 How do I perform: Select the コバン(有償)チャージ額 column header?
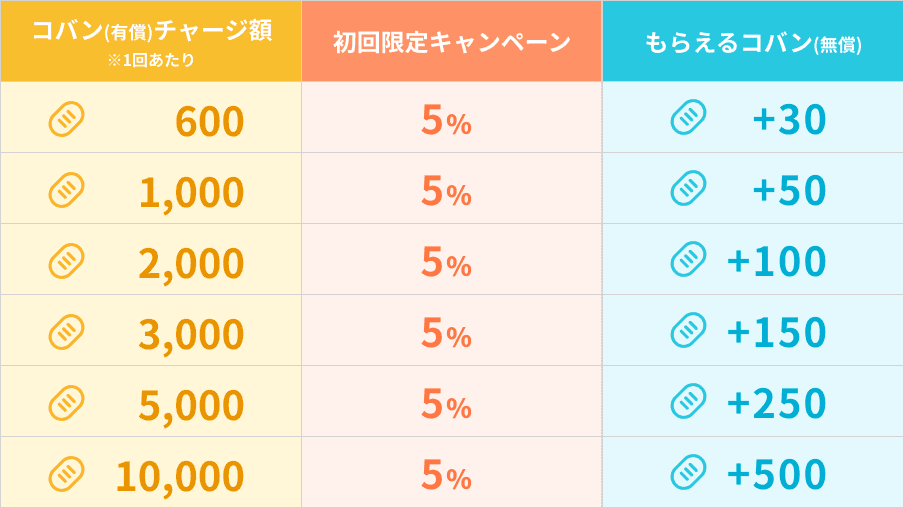[151, 31]
